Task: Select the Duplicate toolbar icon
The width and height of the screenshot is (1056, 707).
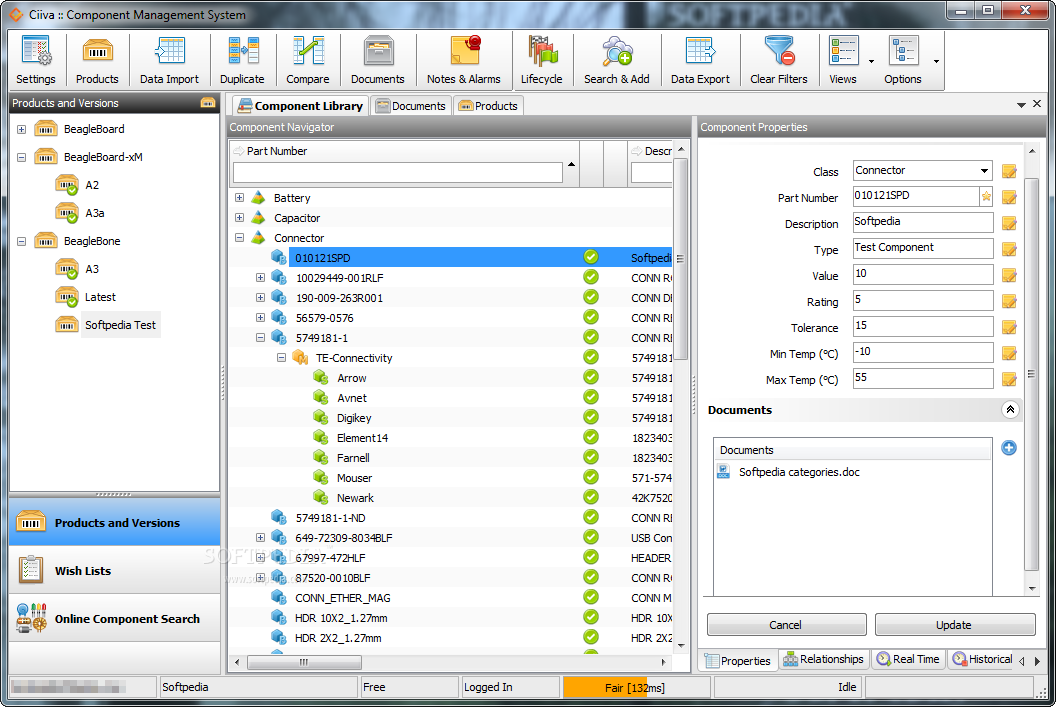Action: click(242, 61)
